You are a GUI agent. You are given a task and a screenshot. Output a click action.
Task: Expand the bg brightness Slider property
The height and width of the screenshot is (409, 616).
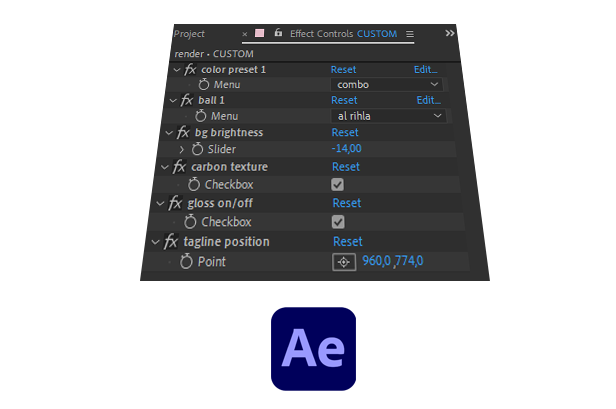(181, 149)
